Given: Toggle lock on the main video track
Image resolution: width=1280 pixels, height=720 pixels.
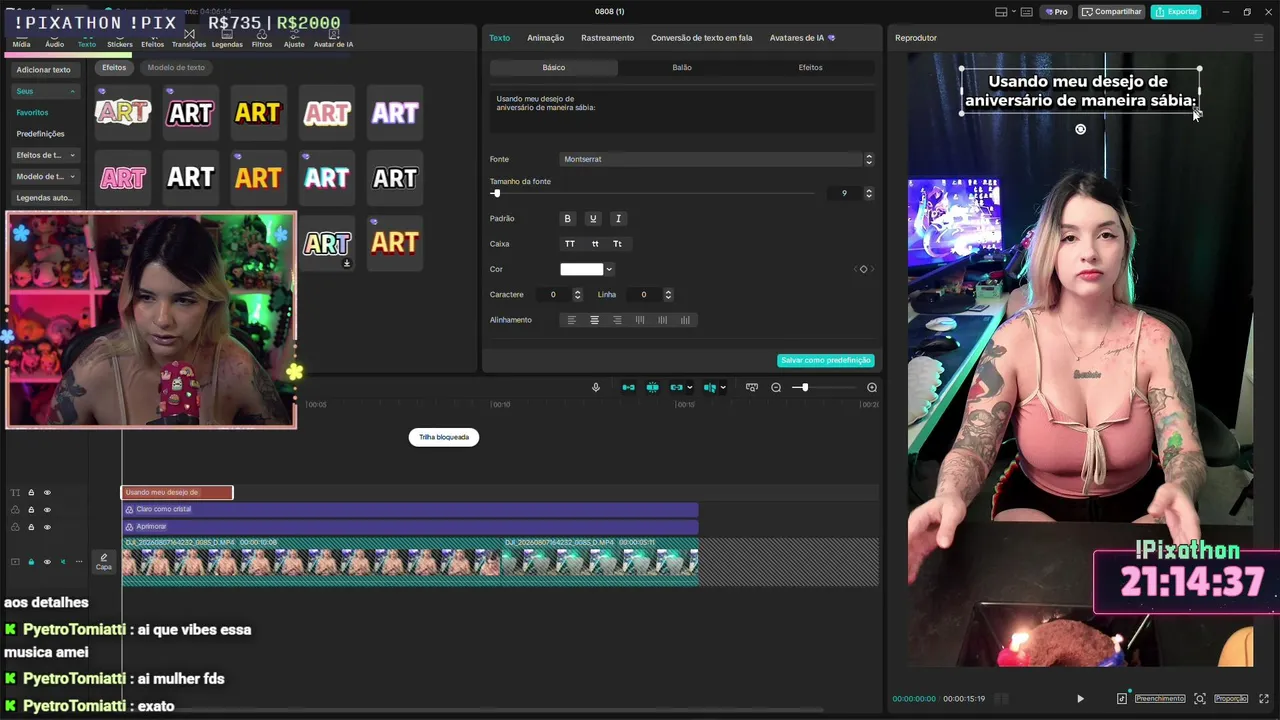Looking at the screenshot, I should click(31, 562).
